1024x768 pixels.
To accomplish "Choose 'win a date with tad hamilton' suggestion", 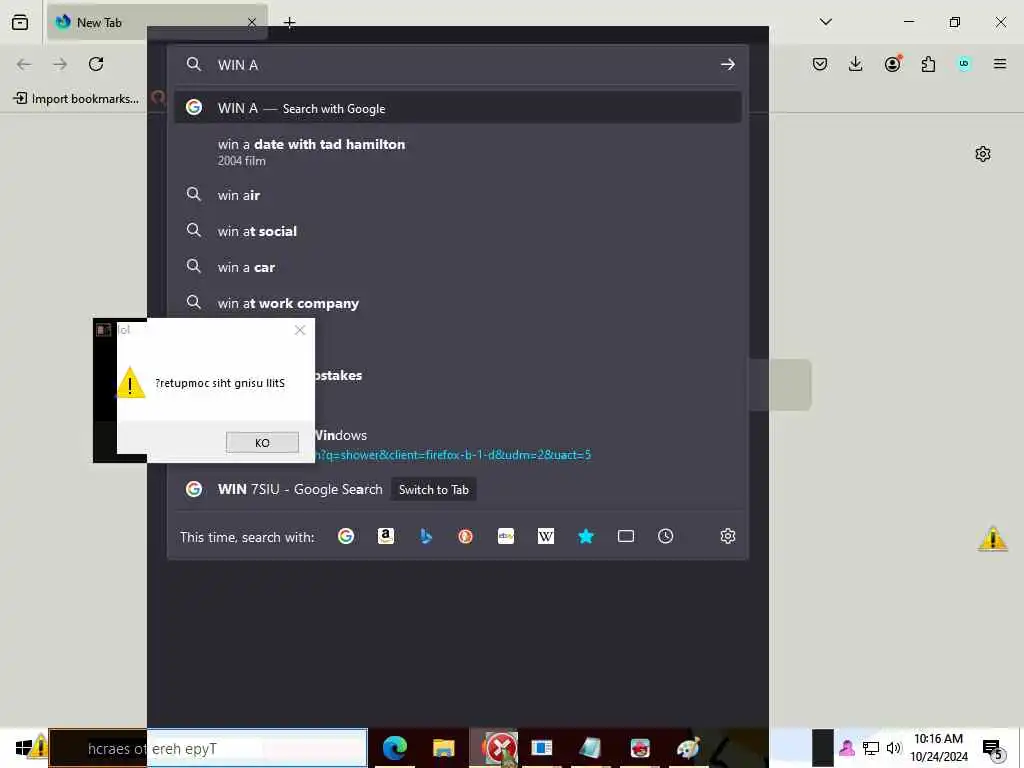I will tap(458, 152).
